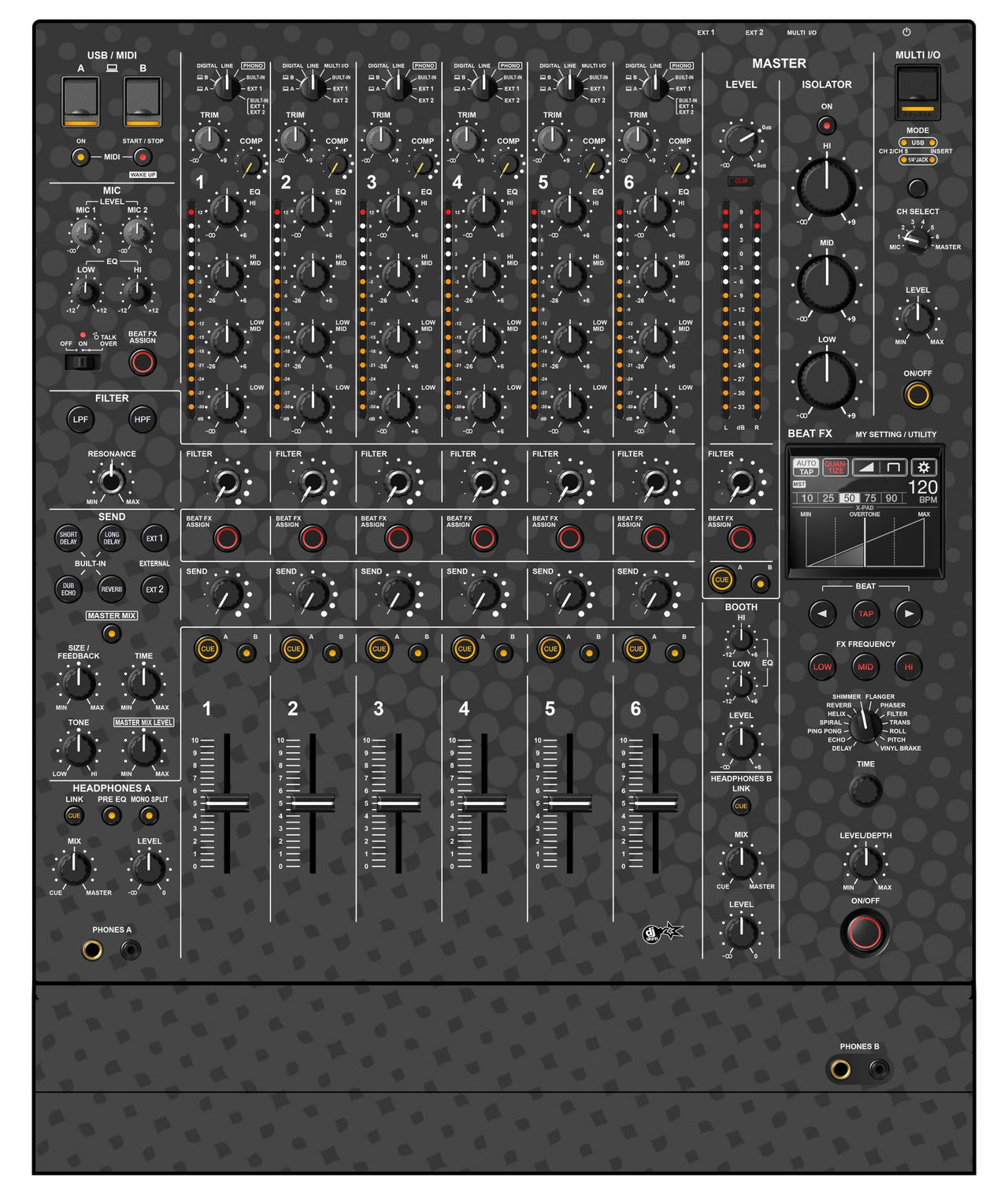This screenshot has height=1199, width=1008.
Task: Click channel 3 fader handle
Action: click(398, 803)
